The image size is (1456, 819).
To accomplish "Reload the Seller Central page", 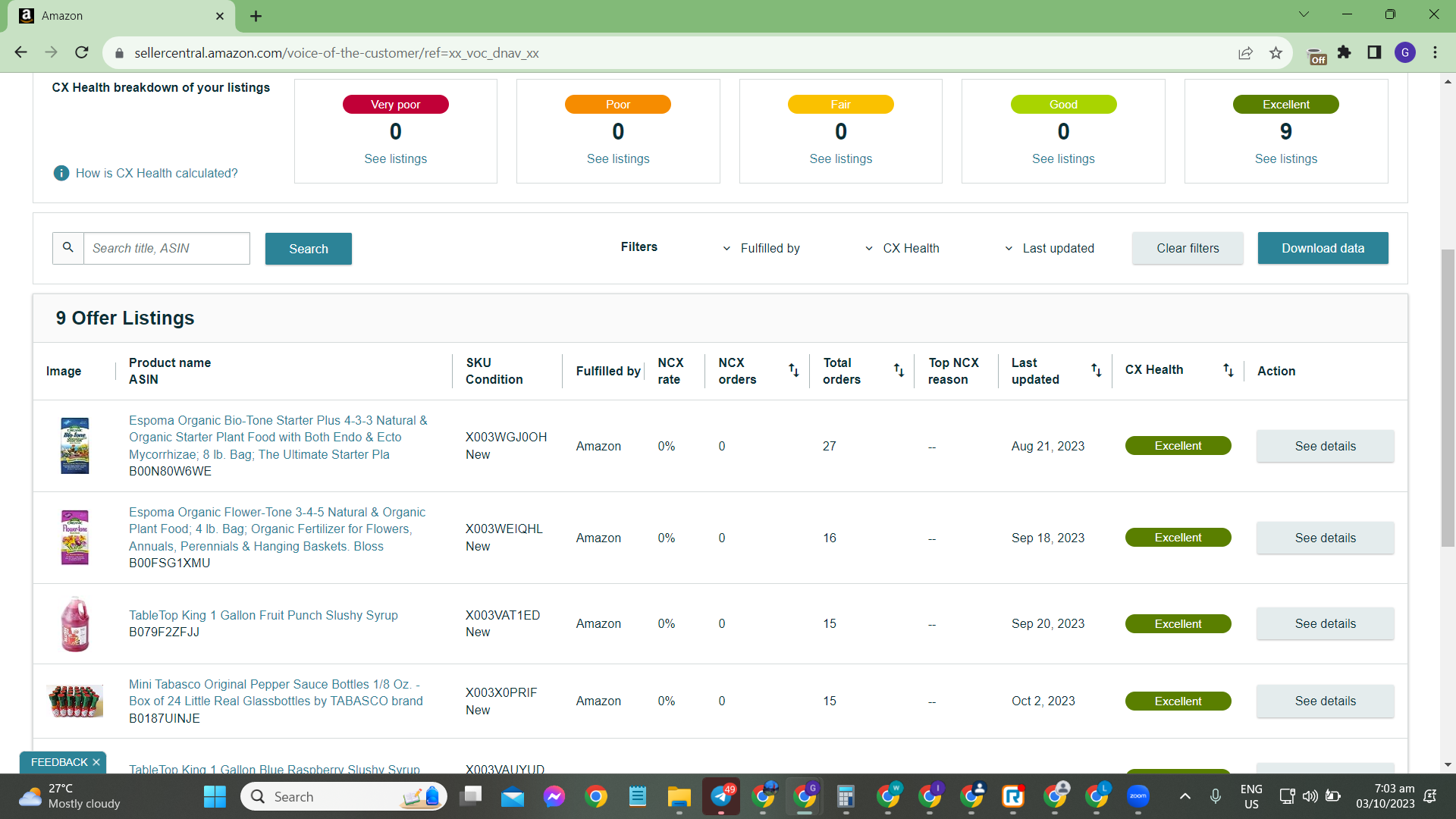I will pyautogui.click(x=82, y=52).
